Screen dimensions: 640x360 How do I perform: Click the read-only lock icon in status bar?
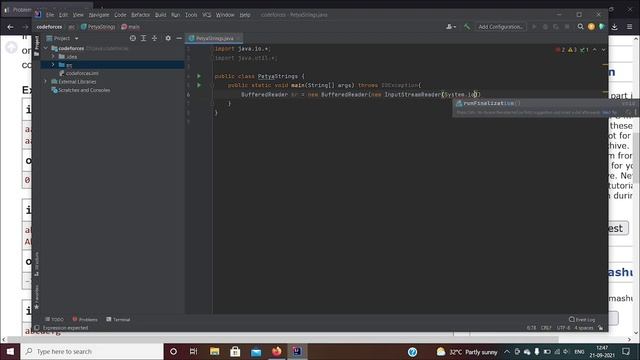tap(600, 327)
